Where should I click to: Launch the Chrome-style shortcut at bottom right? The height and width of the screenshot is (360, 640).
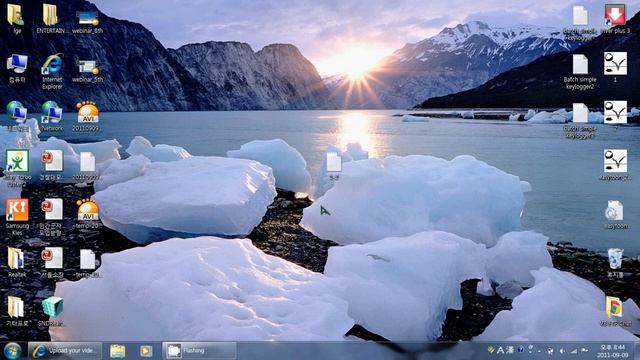pos(614,307)
